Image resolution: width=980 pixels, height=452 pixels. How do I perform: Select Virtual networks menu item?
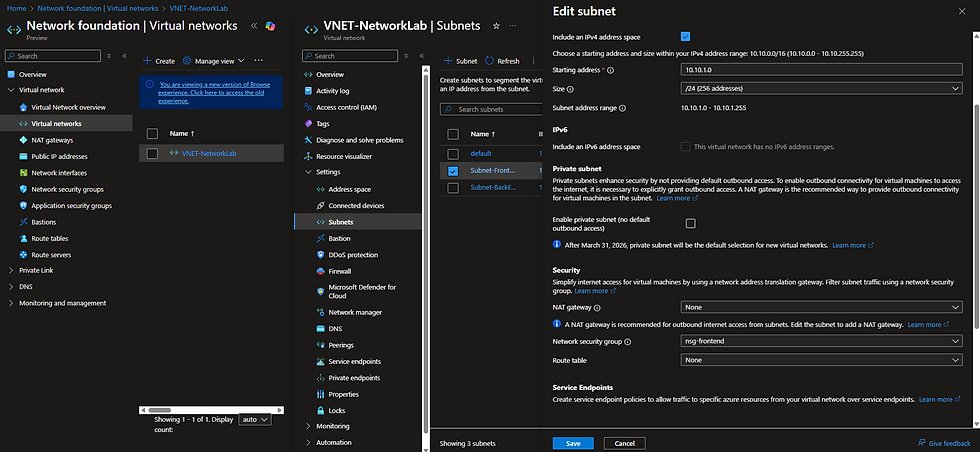coord(66,124)
